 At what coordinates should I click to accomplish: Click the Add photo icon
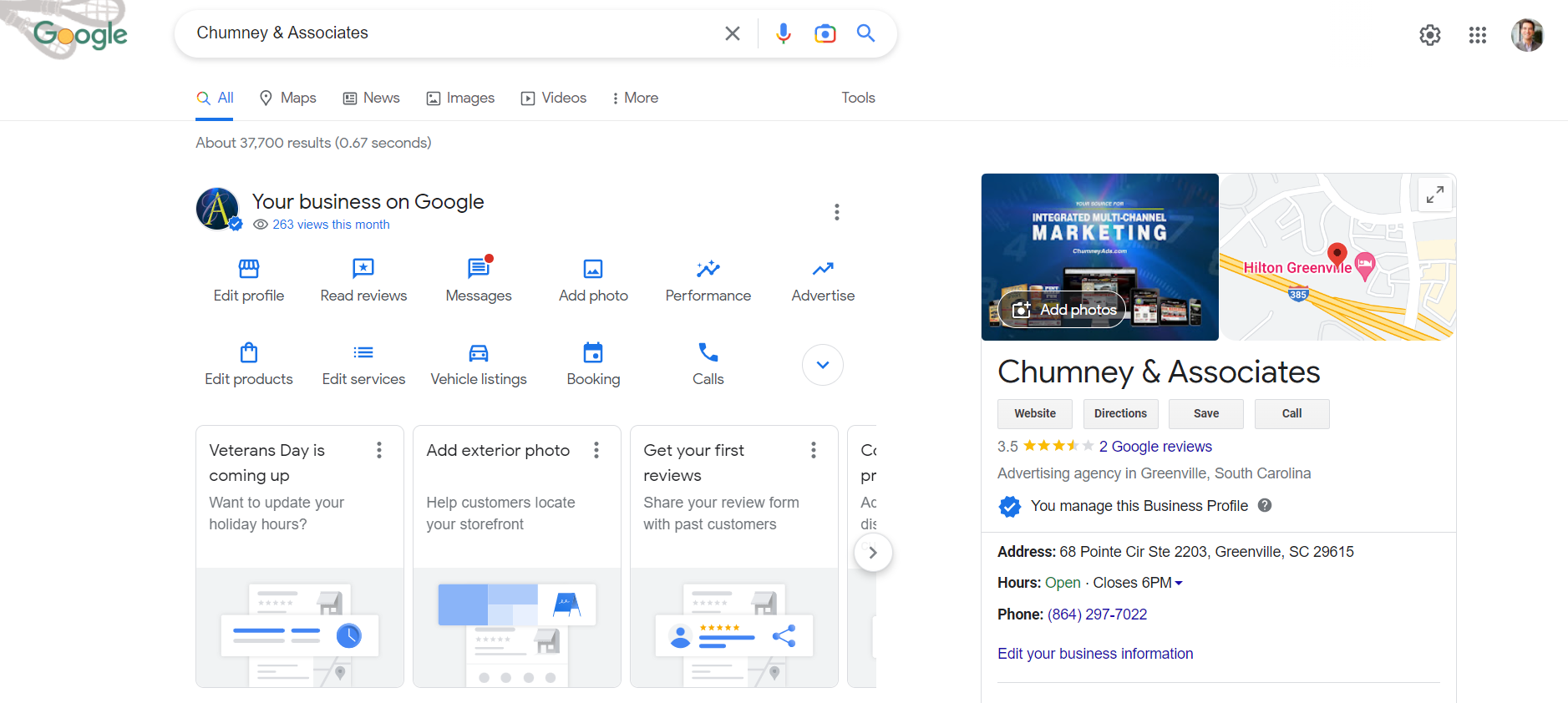coord(593,269)
